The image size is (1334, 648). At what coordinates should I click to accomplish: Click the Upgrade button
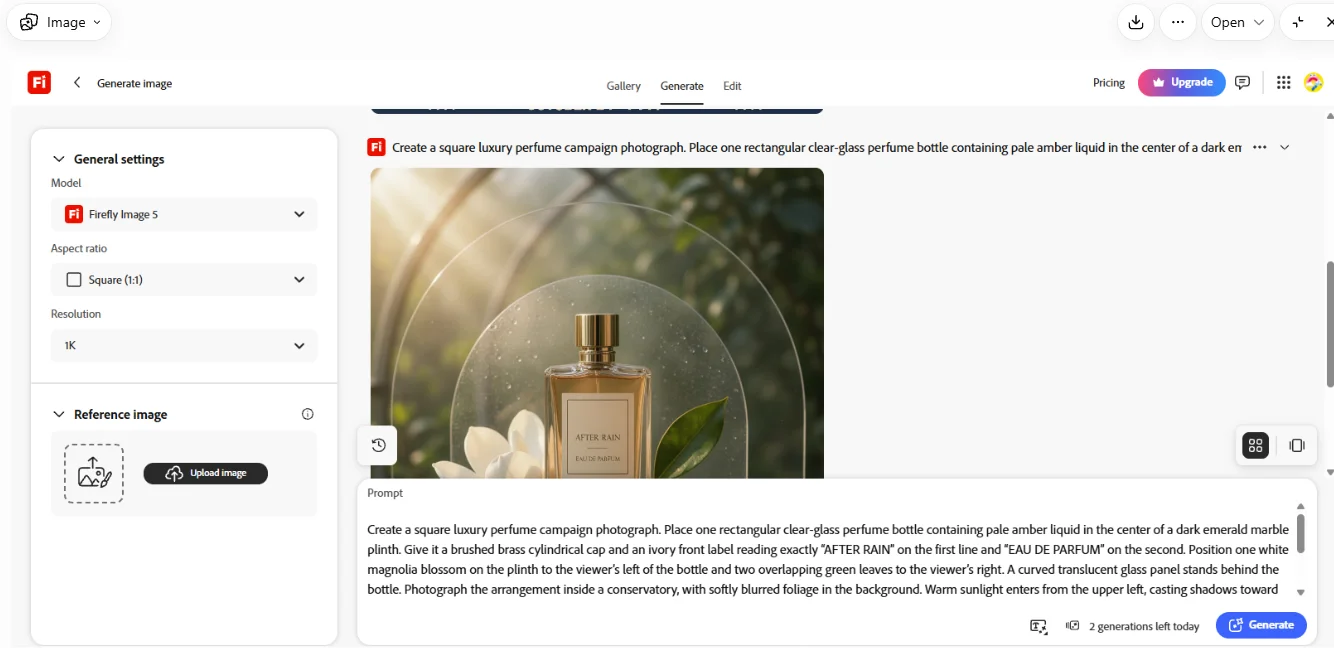[1182, 82]
